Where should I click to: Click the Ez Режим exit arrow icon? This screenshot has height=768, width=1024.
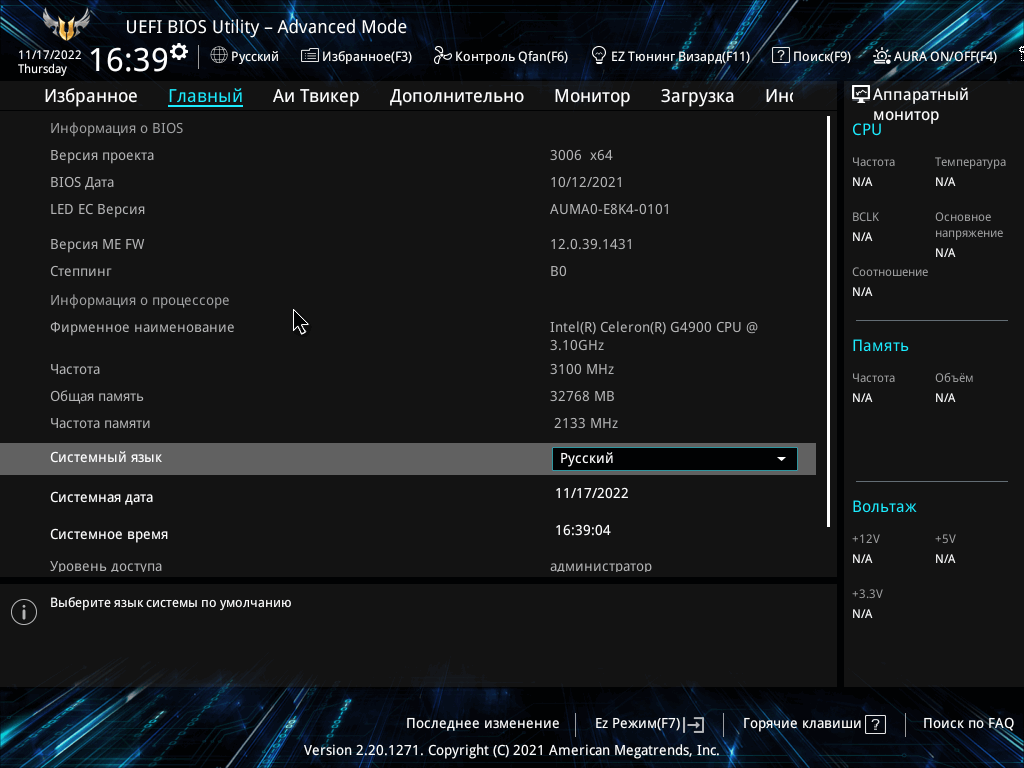pos(694,724)
